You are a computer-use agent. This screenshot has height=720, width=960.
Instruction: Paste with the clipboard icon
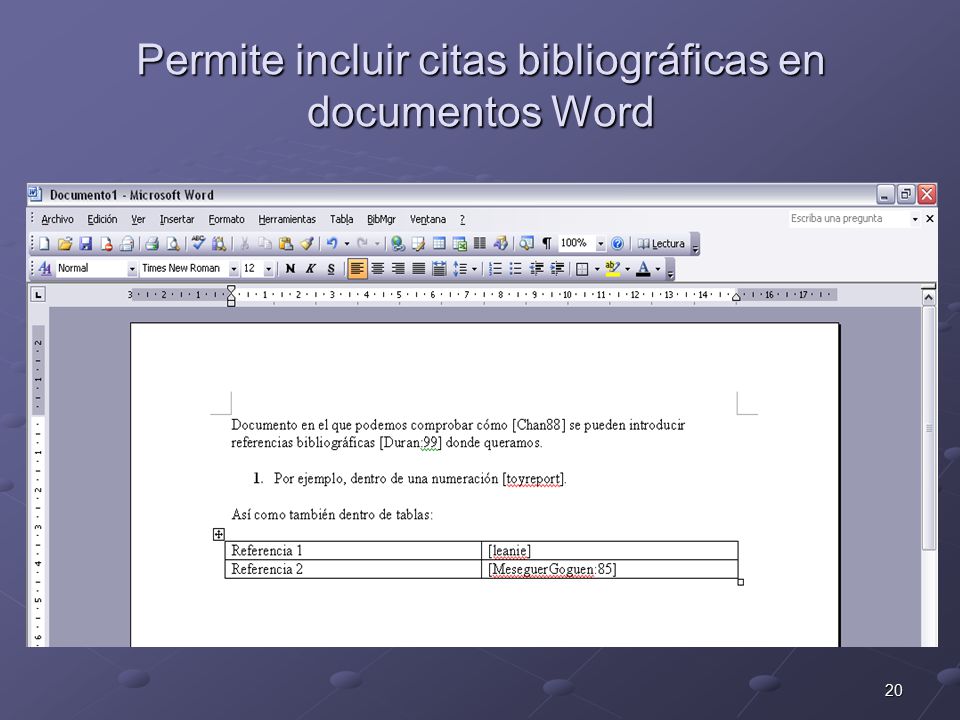click(x=285, y=244)
